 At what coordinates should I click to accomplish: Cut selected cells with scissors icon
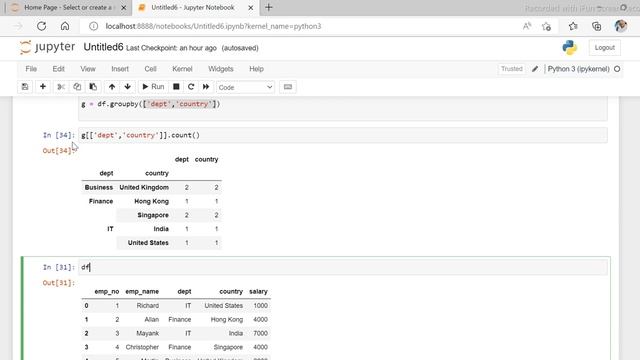tap(61, 87)
